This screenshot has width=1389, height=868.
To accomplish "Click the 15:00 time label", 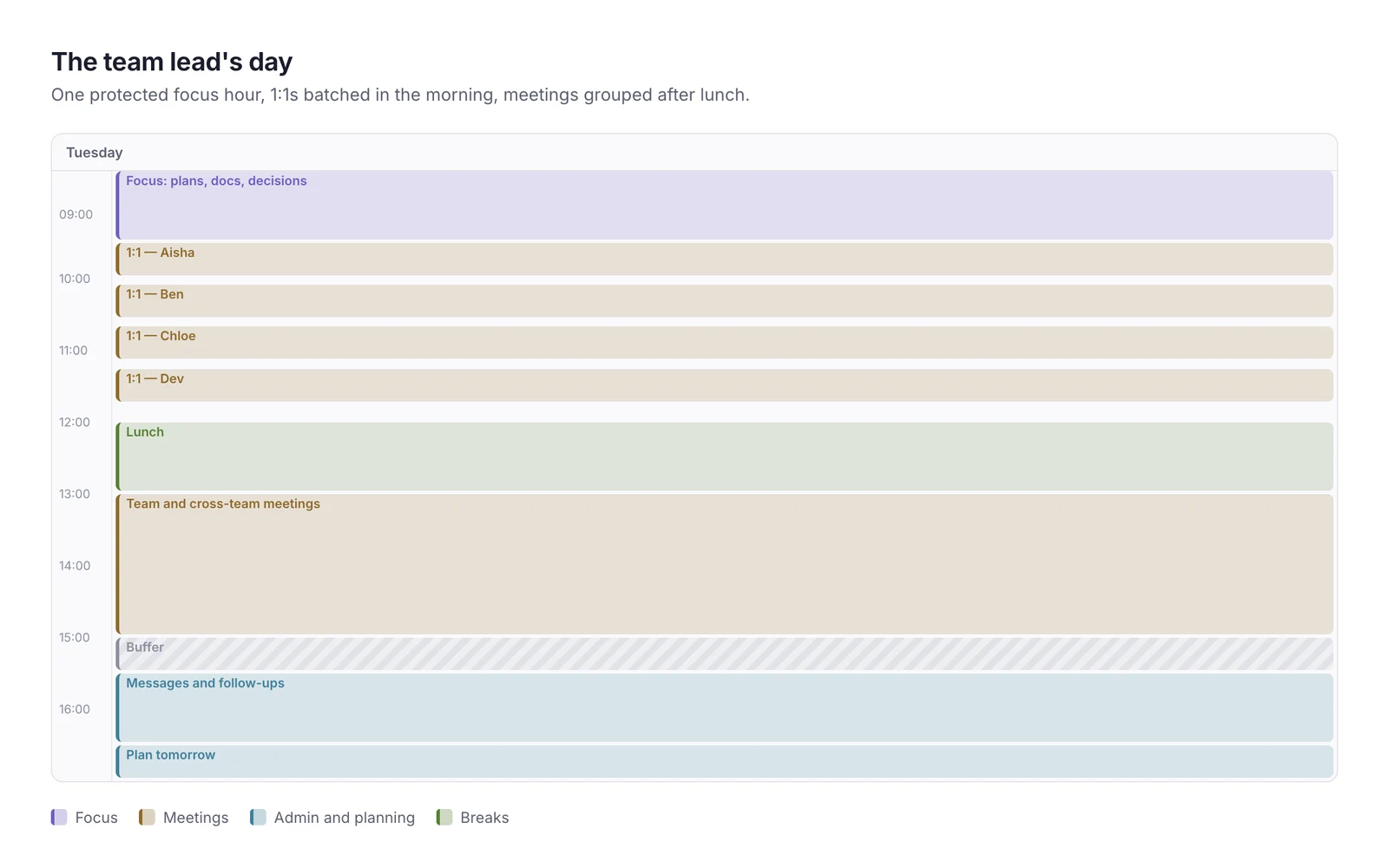I will [x=75, y=637].
